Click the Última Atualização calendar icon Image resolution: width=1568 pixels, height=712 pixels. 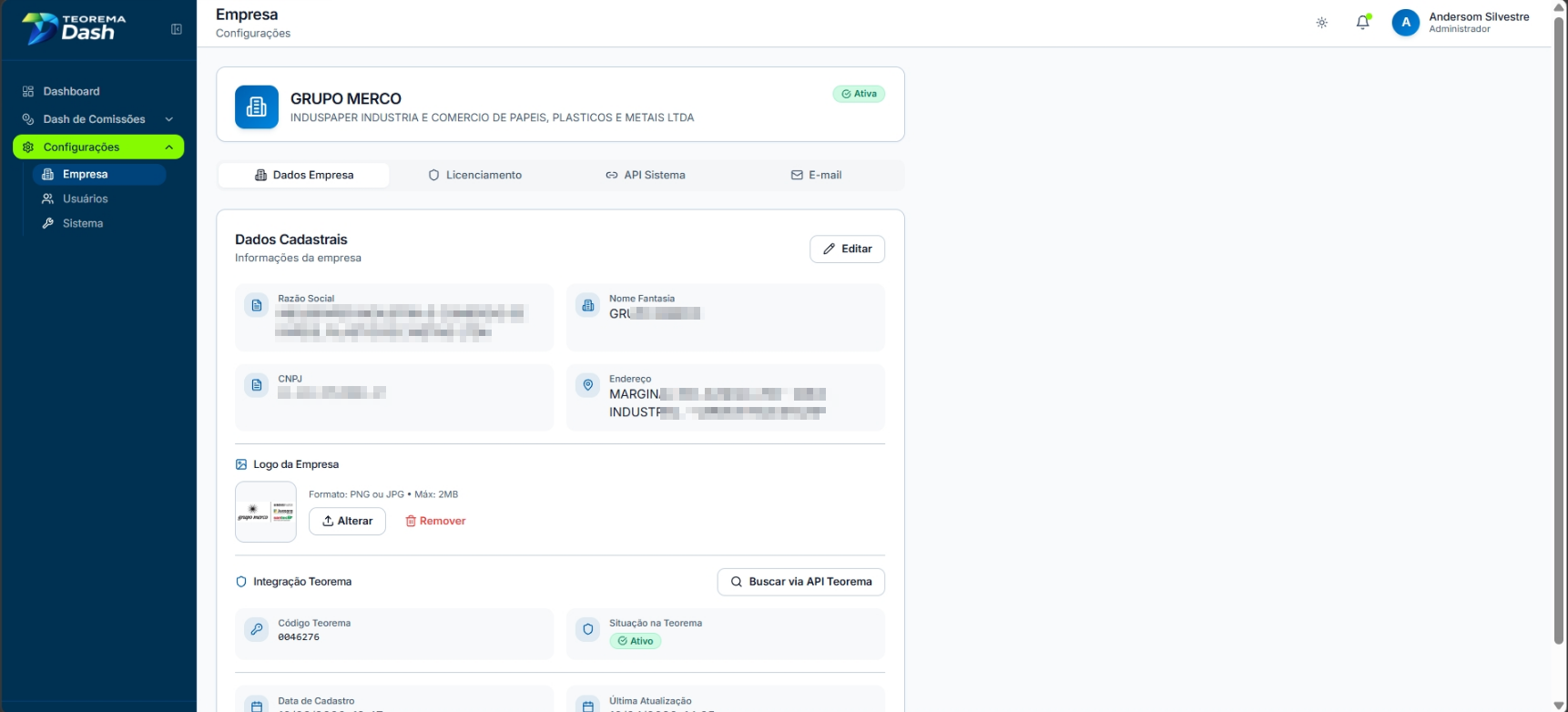tap(588, 706)
